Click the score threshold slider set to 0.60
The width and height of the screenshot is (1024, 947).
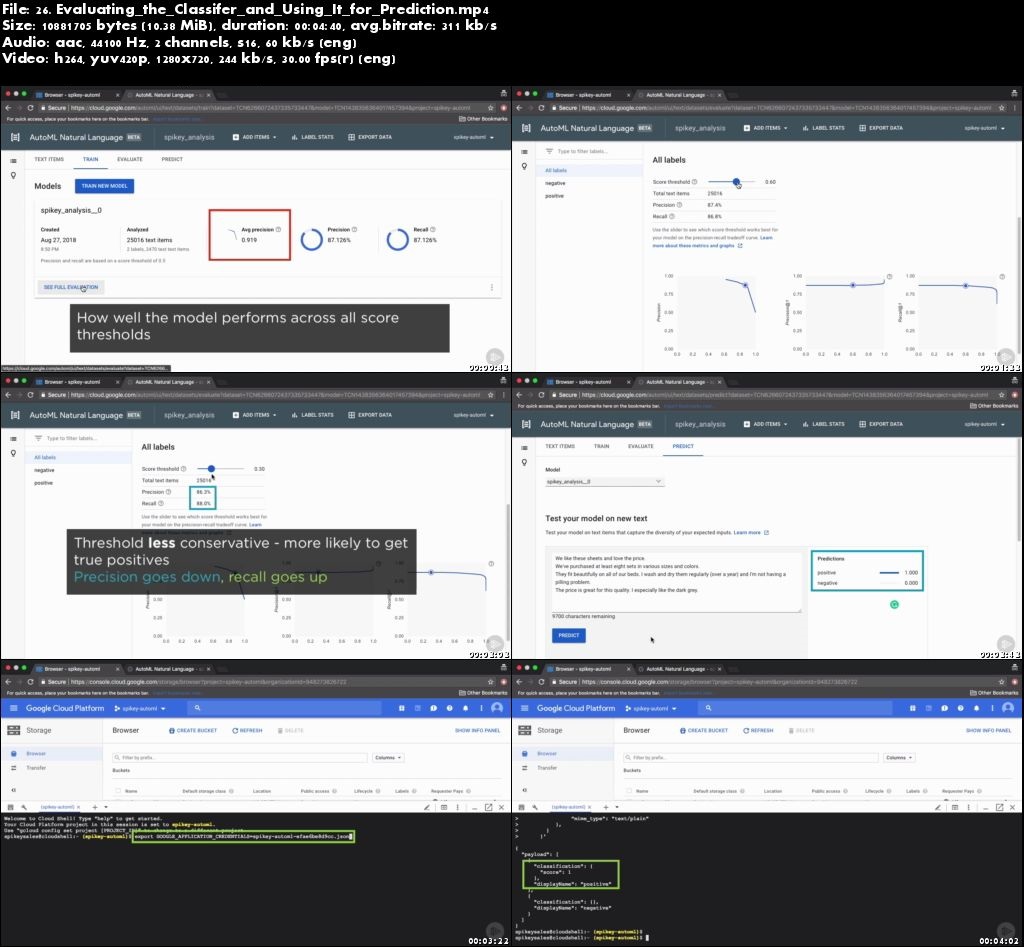click(737, 182)
